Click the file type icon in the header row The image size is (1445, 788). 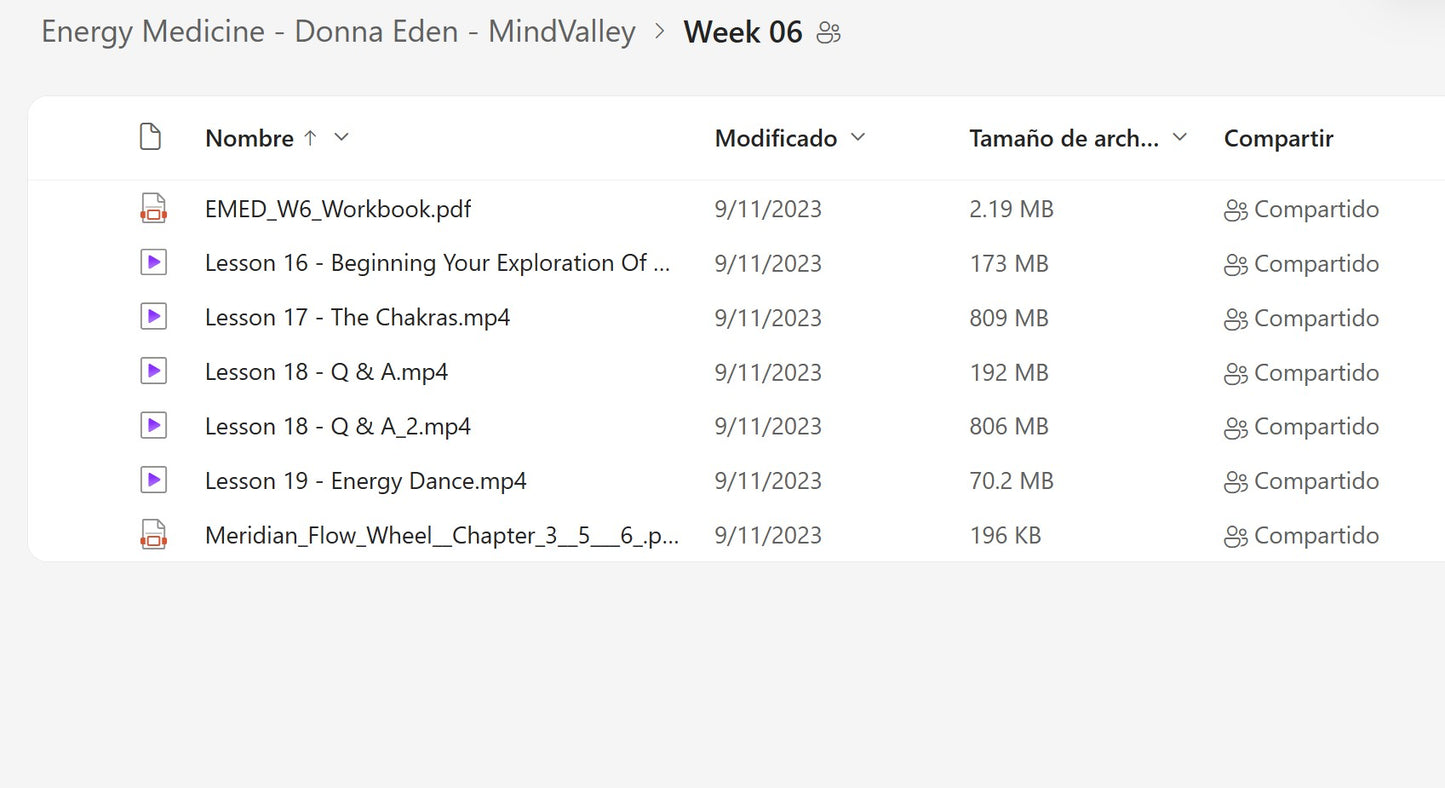pos(150,137)
